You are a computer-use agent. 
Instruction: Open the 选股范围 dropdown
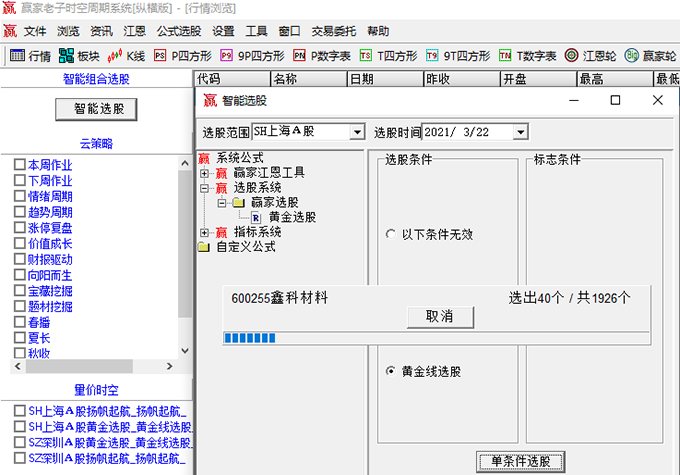357,131
